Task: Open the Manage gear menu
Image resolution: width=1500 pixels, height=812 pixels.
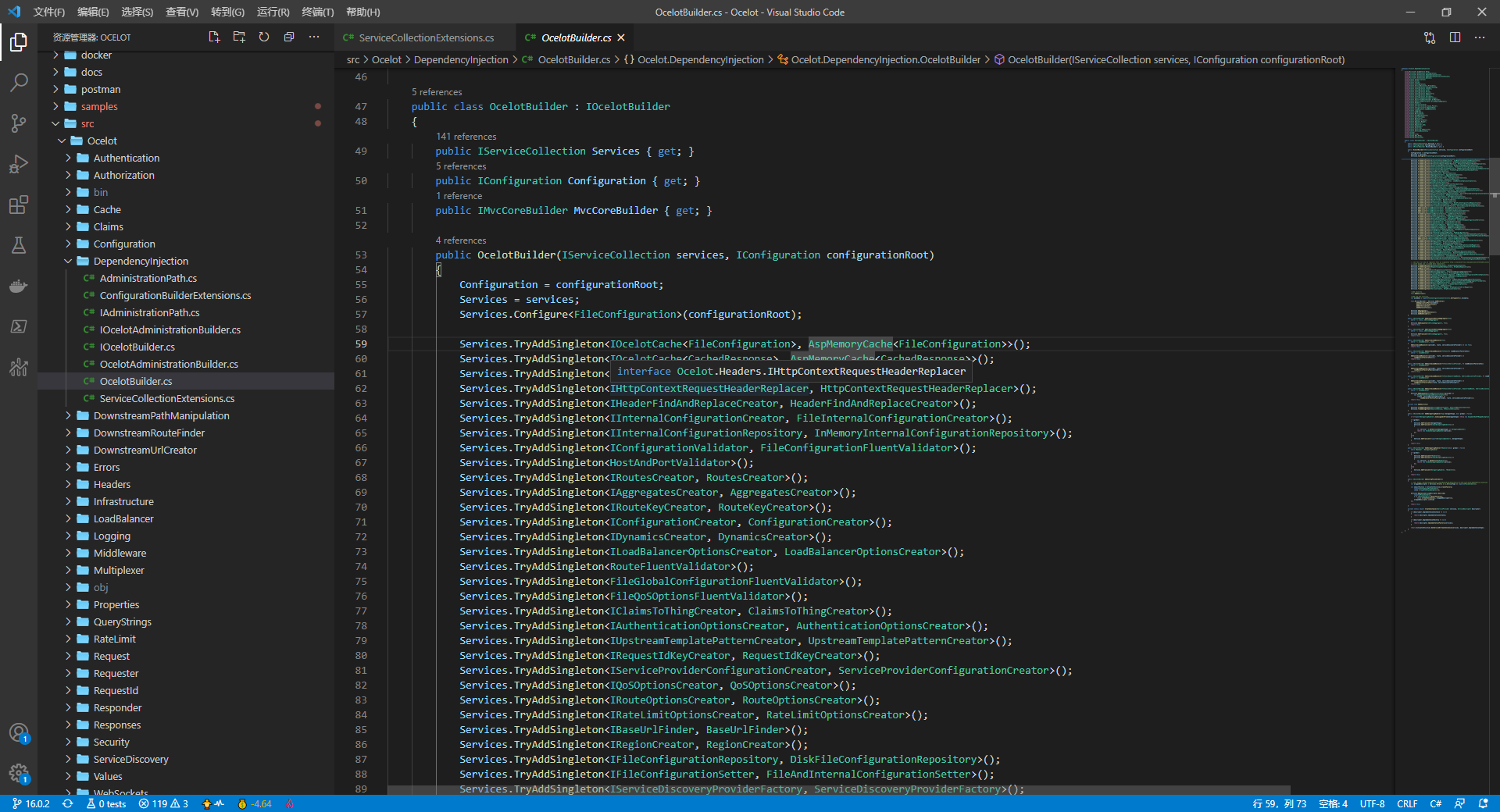Action: pyautogui.click(x=19, y=773)
